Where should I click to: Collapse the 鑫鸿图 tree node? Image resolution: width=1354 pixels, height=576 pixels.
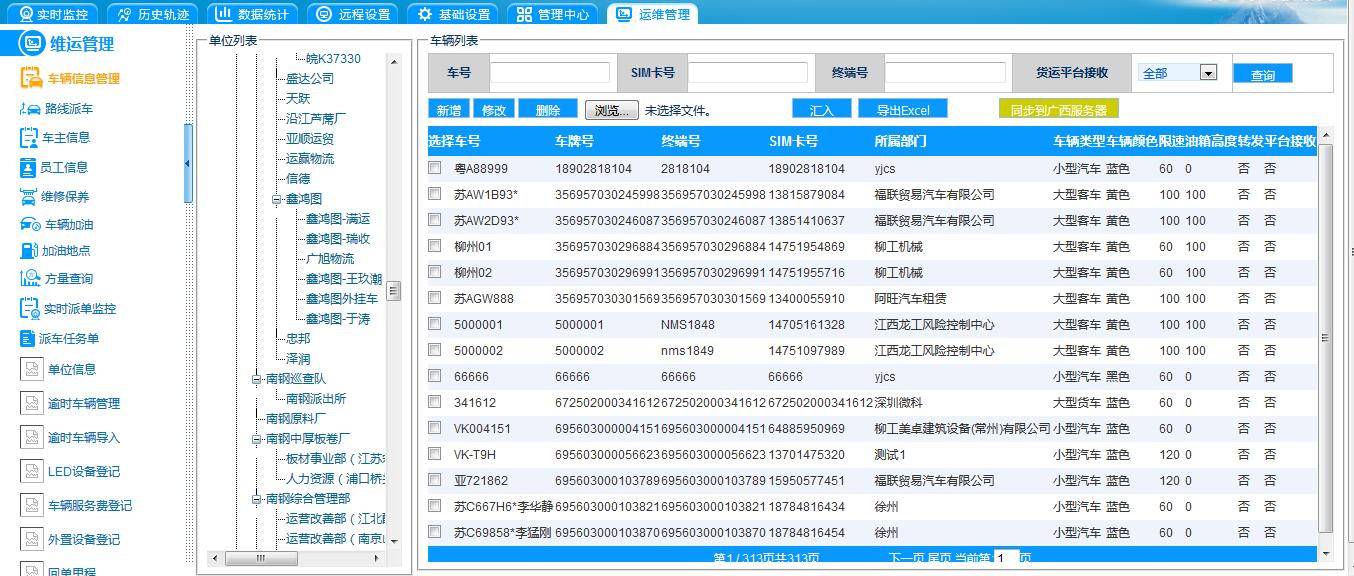pos(277,199)
